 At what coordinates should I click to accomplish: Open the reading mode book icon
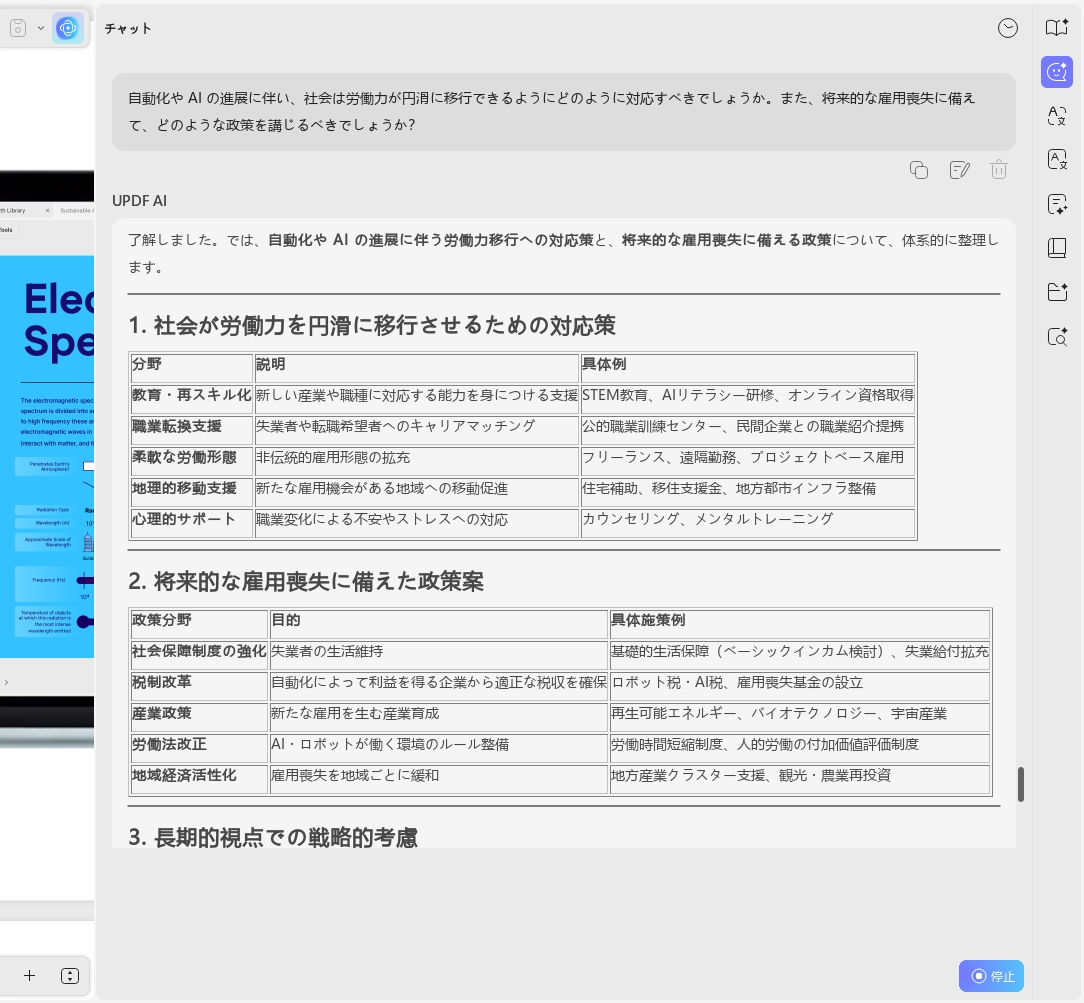point(1056,28)
